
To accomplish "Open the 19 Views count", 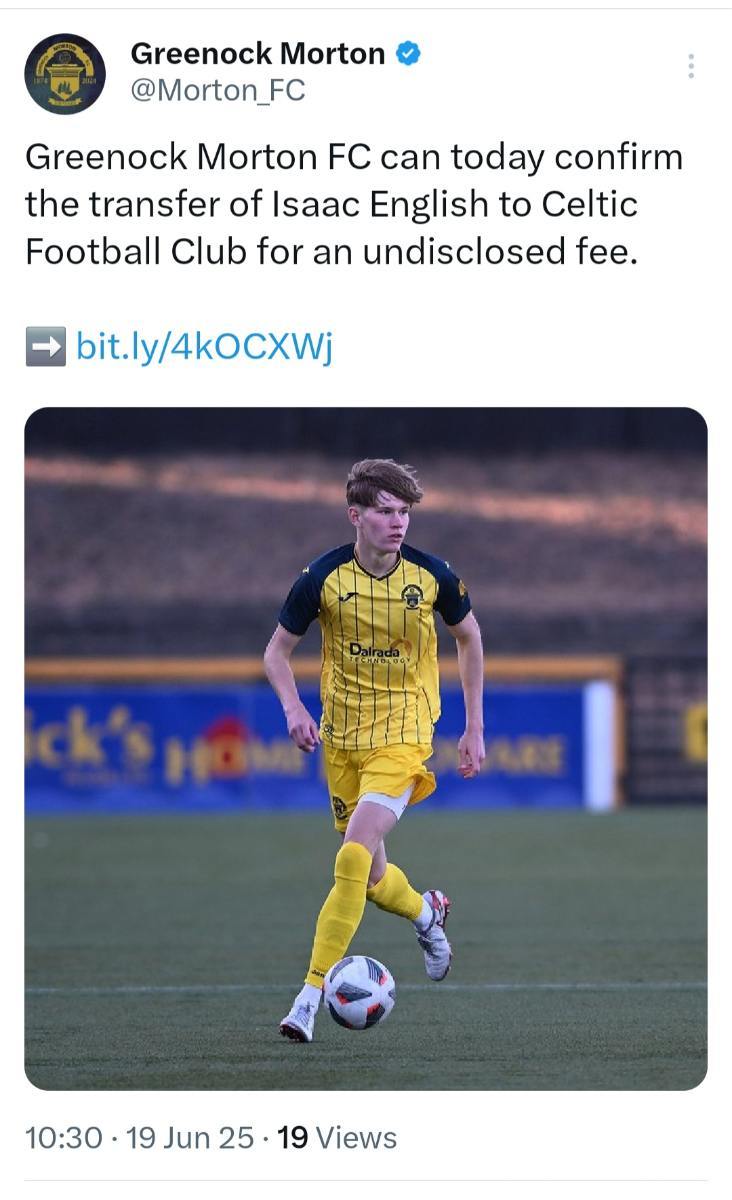I will coord(337,1138).
